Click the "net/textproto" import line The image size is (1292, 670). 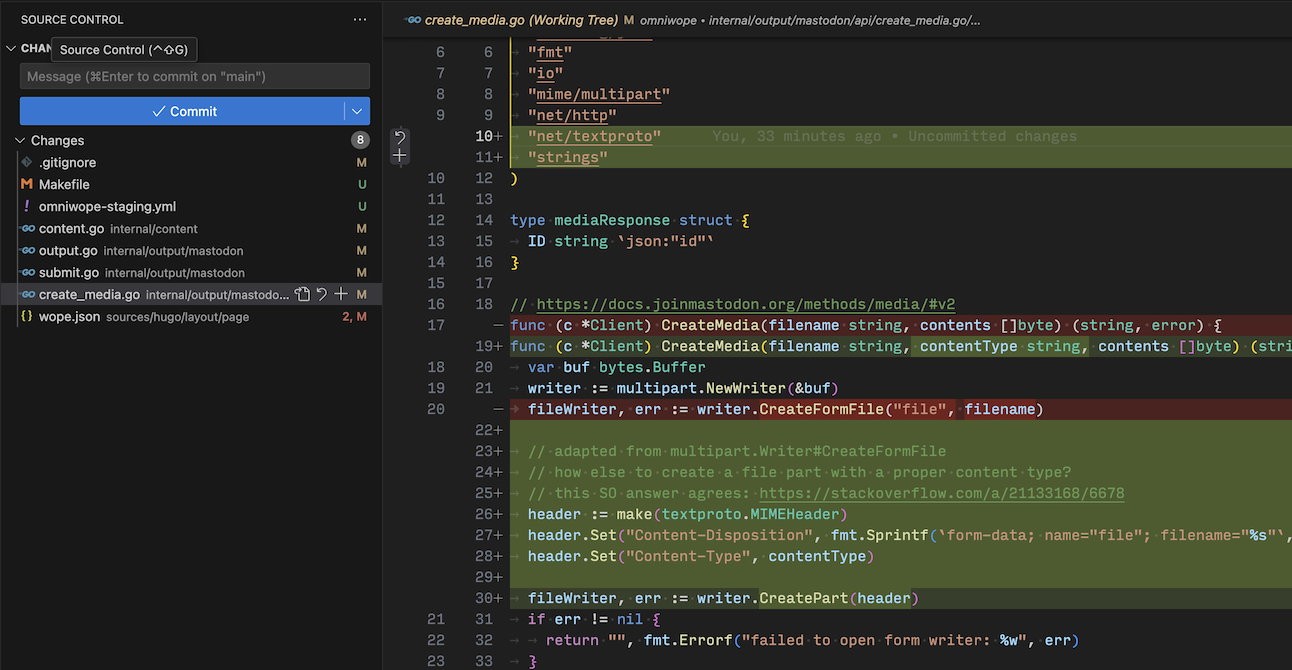pyautogui.click(x=595, y=136)
